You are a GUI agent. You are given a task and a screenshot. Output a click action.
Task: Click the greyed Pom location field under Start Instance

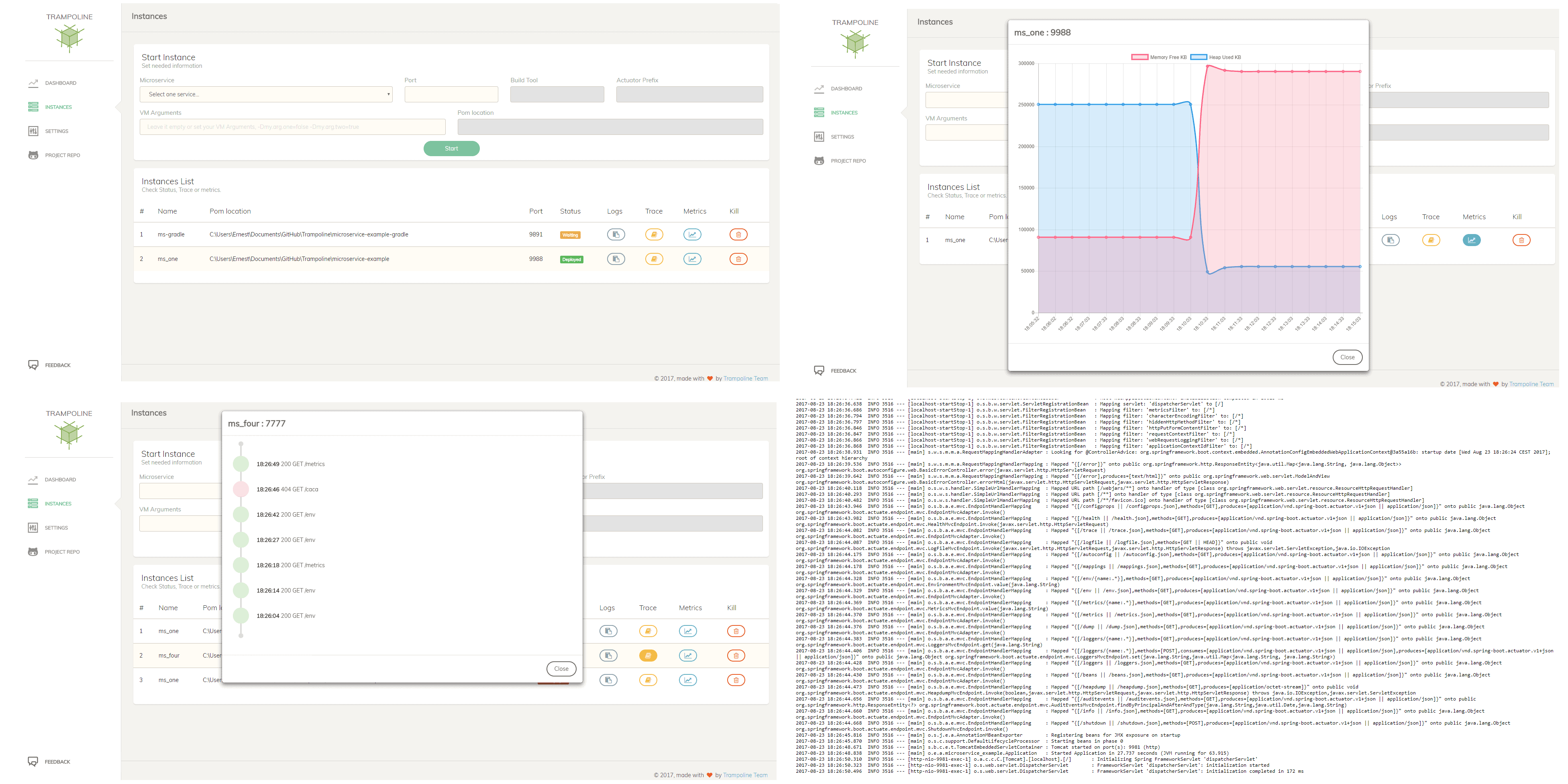[610, 126]
